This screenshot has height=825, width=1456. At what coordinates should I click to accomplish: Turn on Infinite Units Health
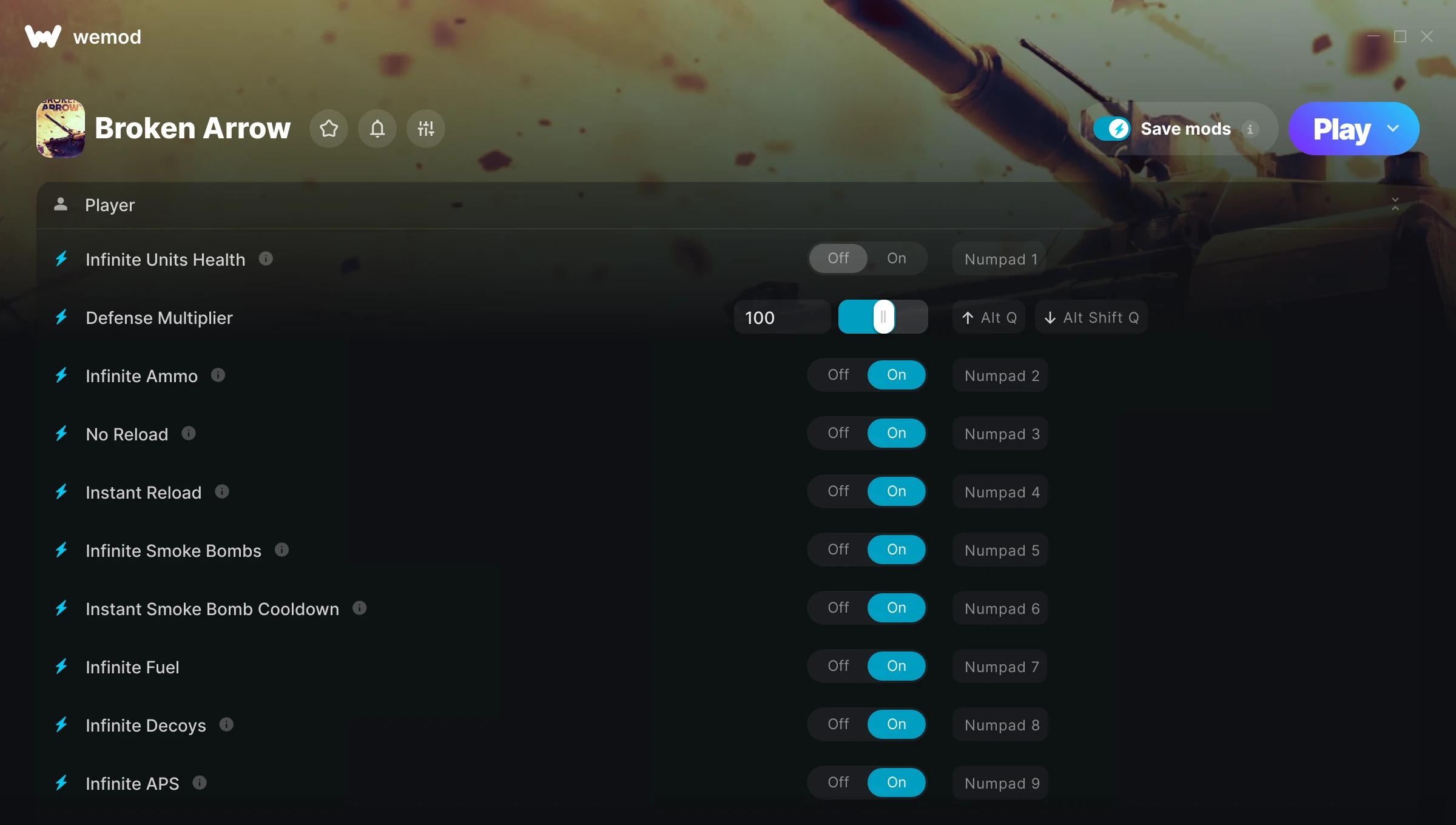pyautogui.click(x=897, y=258)
